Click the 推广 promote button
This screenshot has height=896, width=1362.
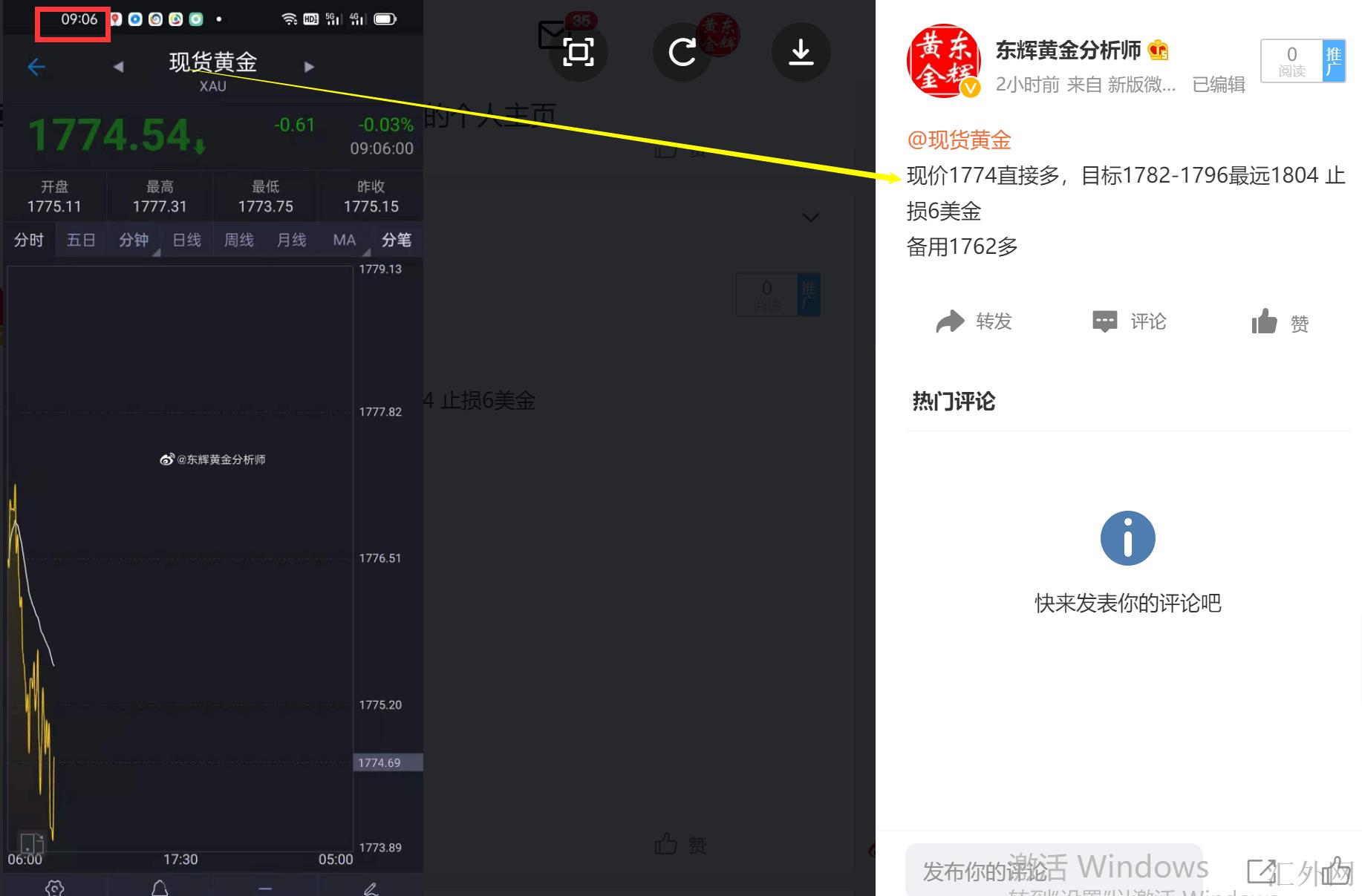1333,61
